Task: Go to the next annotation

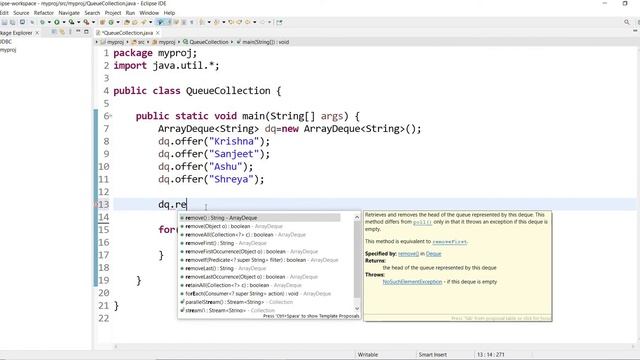Action: [202, 22]
